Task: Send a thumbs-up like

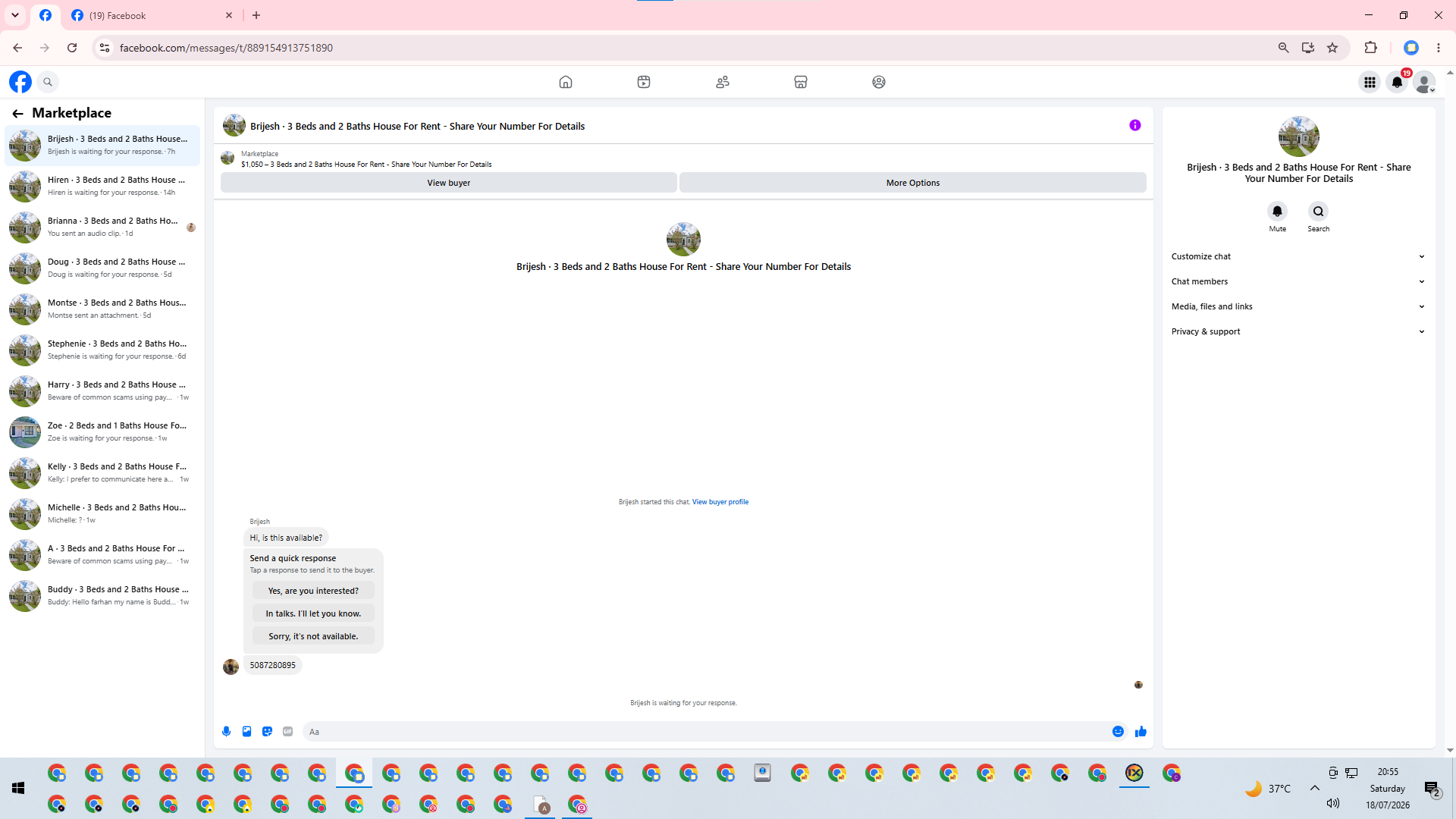Action: coord(1141,732)
